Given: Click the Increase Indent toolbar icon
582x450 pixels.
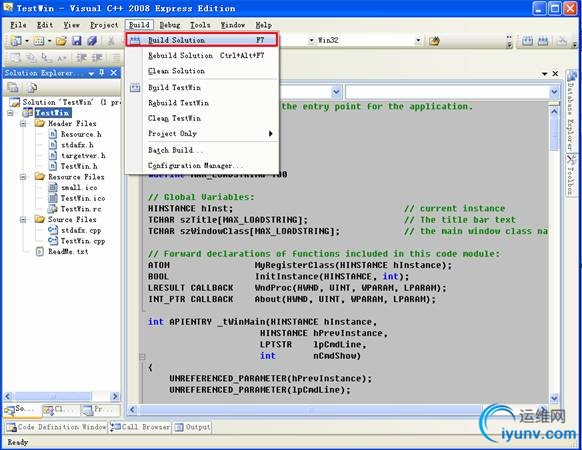Looking at the screenshot, I should tap(97, 58).
